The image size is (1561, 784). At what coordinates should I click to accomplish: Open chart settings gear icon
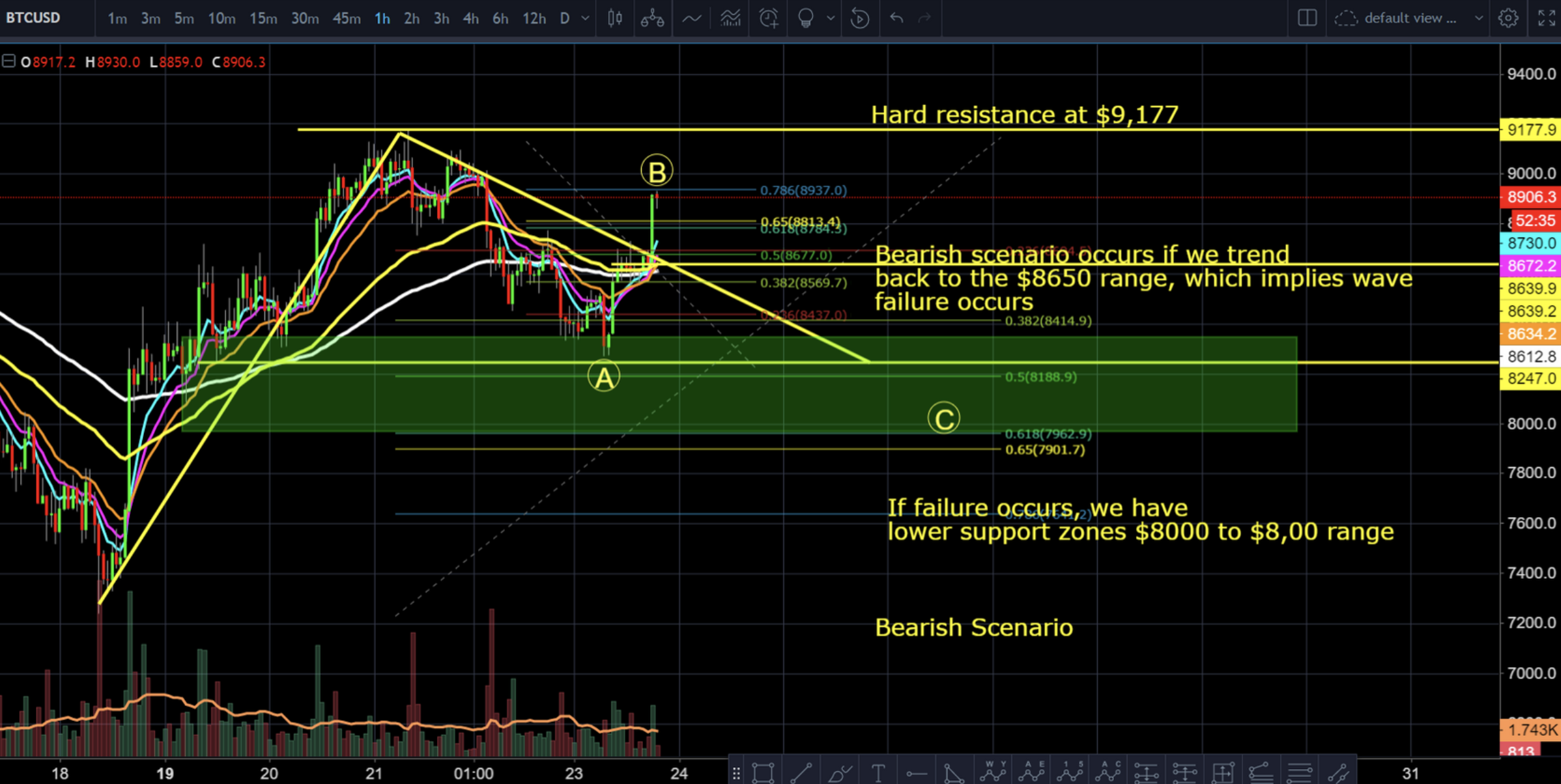1508,18
